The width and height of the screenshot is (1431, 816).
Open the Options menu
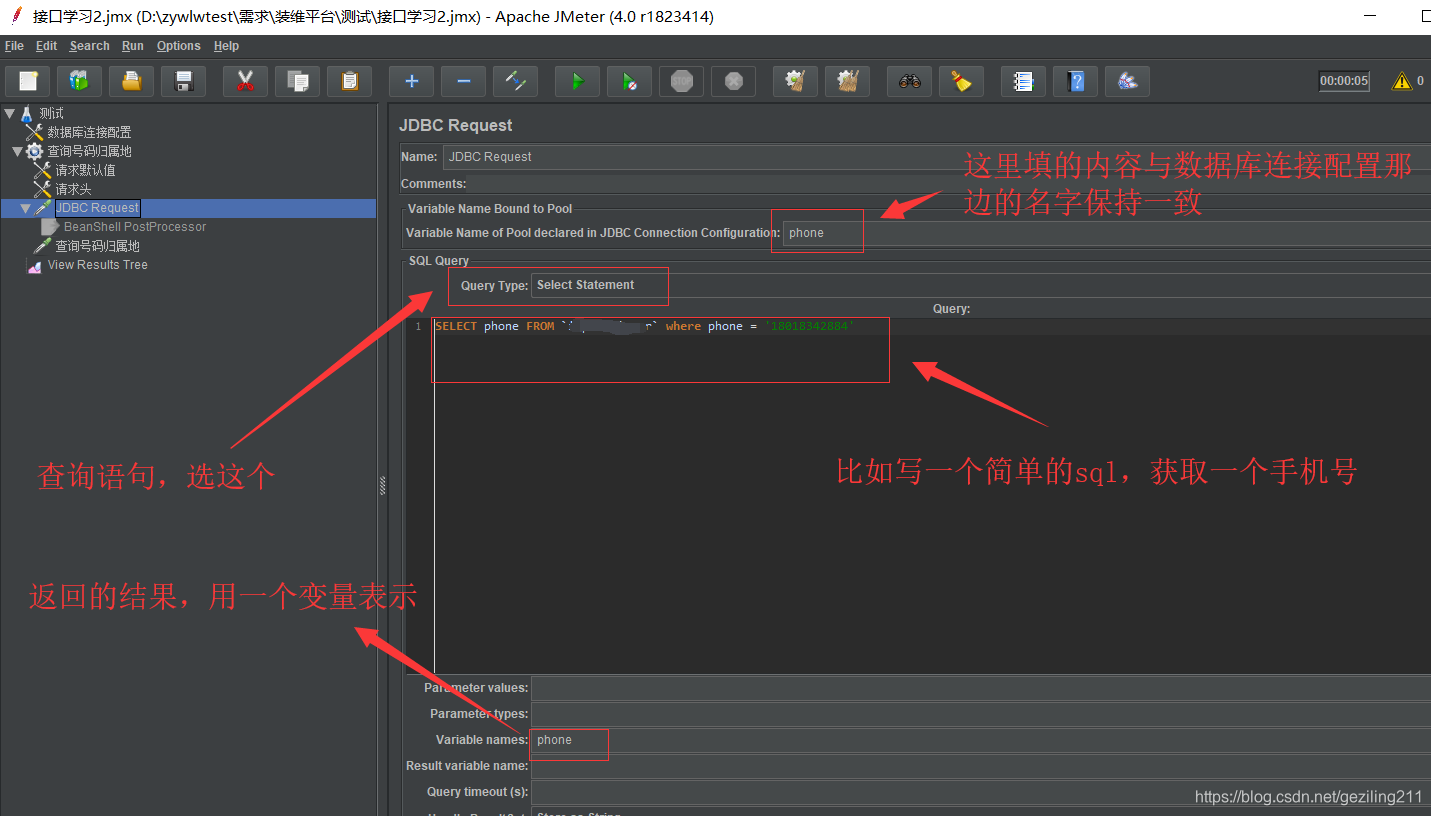point(178,46)
